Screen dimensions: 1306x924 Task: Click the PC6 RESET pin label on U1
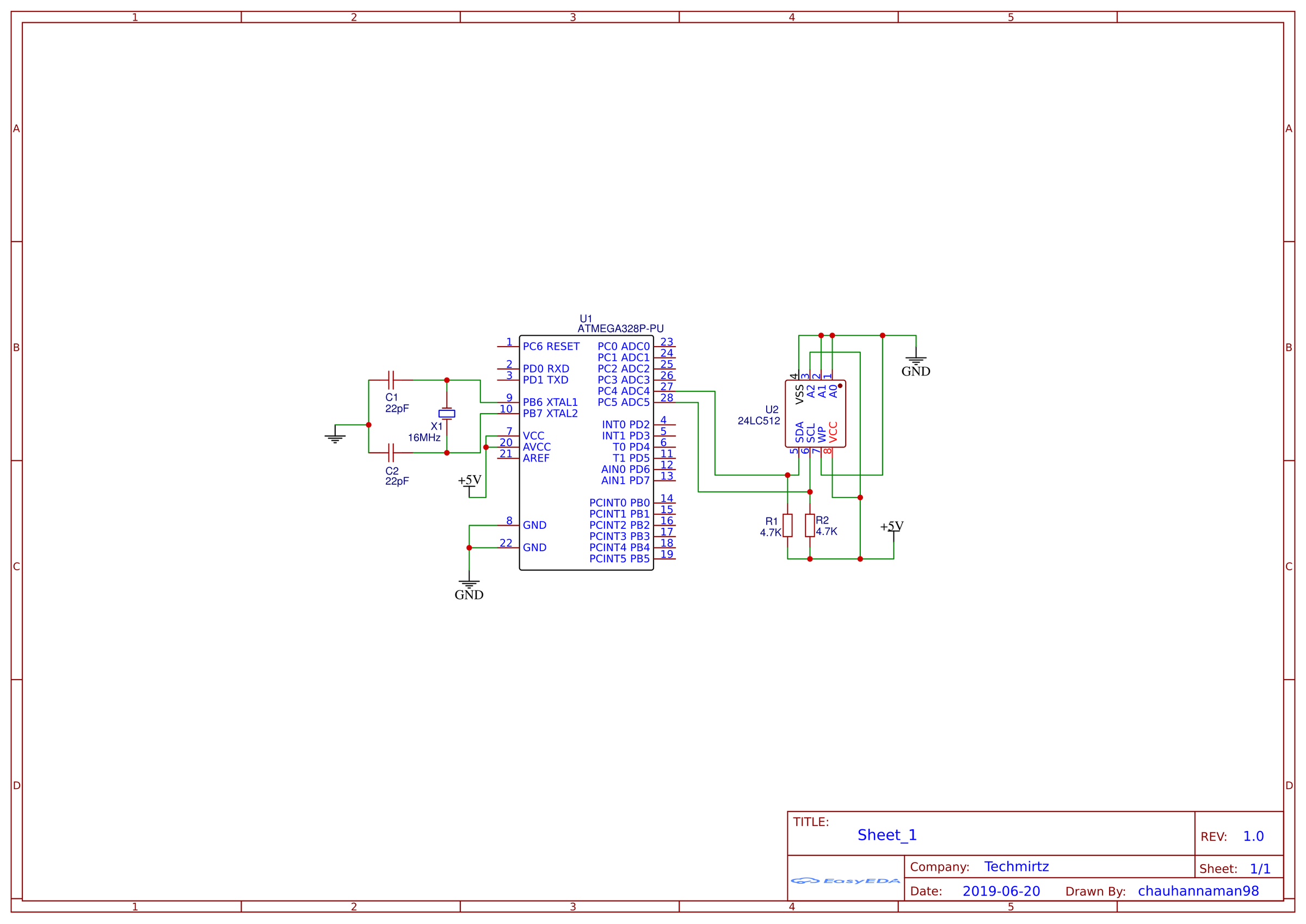[x=551, y=346]
